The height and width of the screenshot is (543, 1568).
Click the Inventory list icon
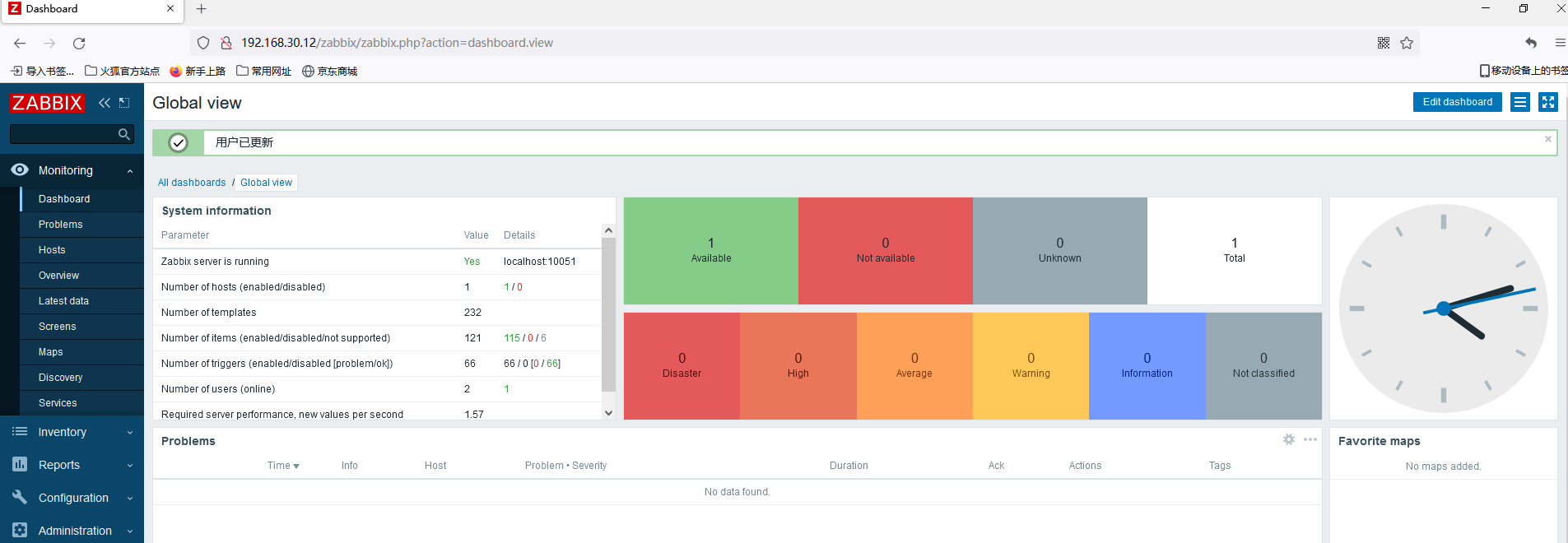click(20, 431)
